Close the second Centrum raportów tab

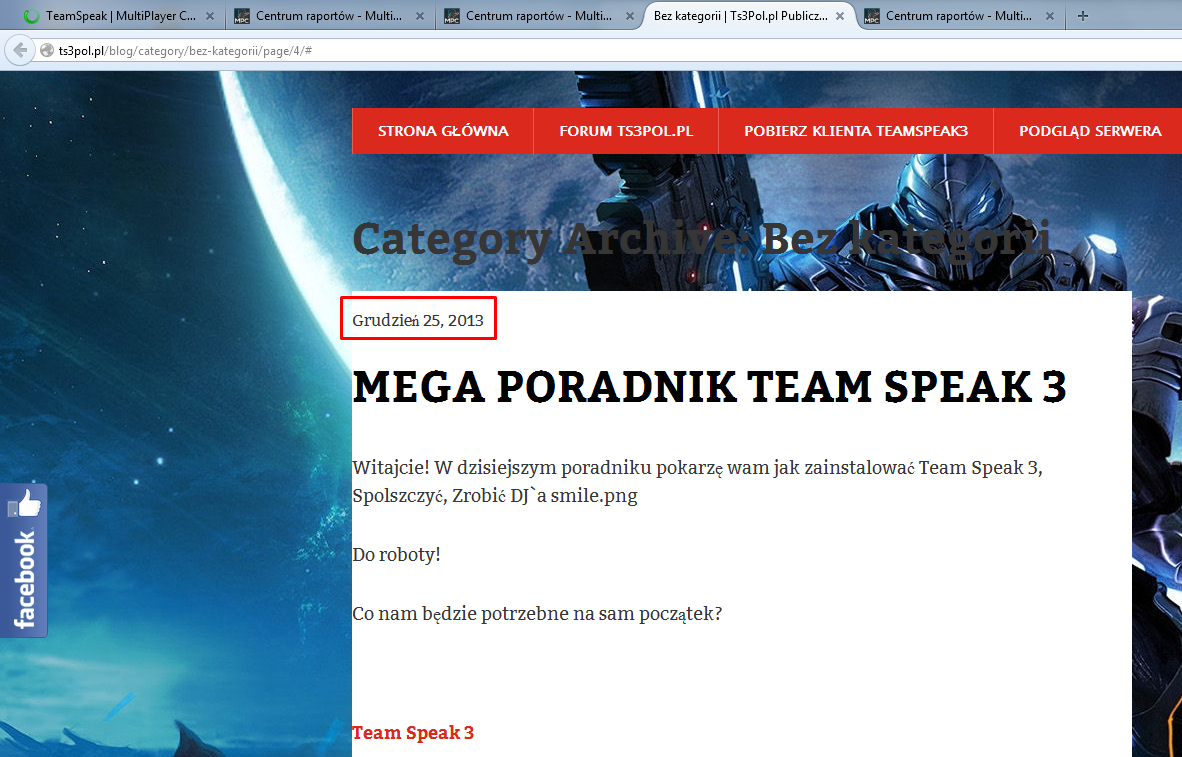pos(629,16)
